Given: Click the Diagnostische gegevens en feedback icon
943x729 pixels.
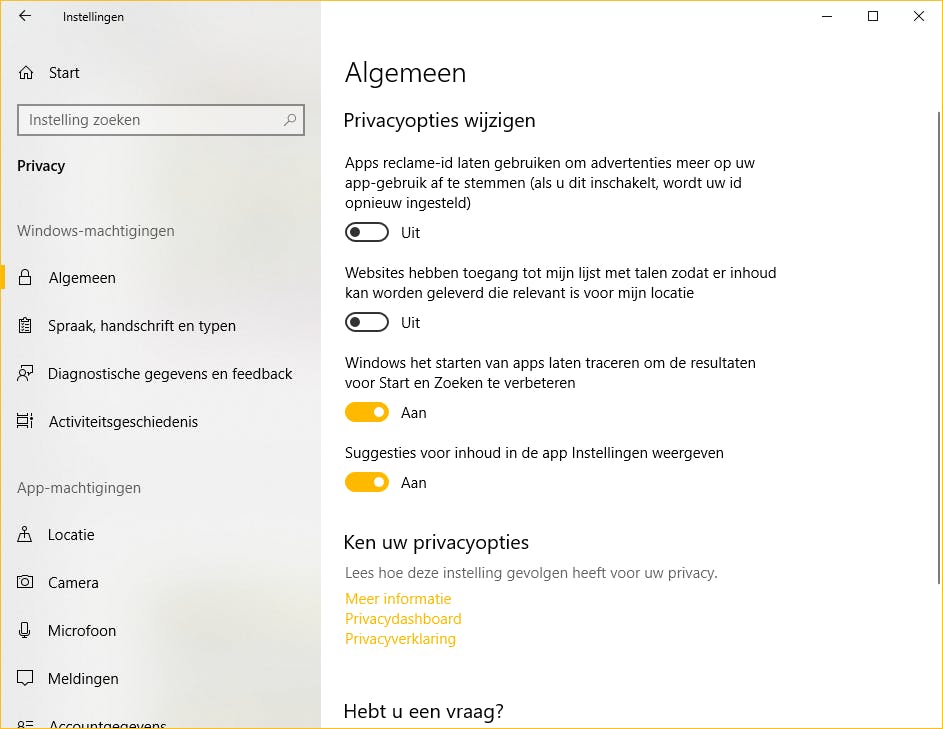Looking at the screenshot, I should pos(26,374).
